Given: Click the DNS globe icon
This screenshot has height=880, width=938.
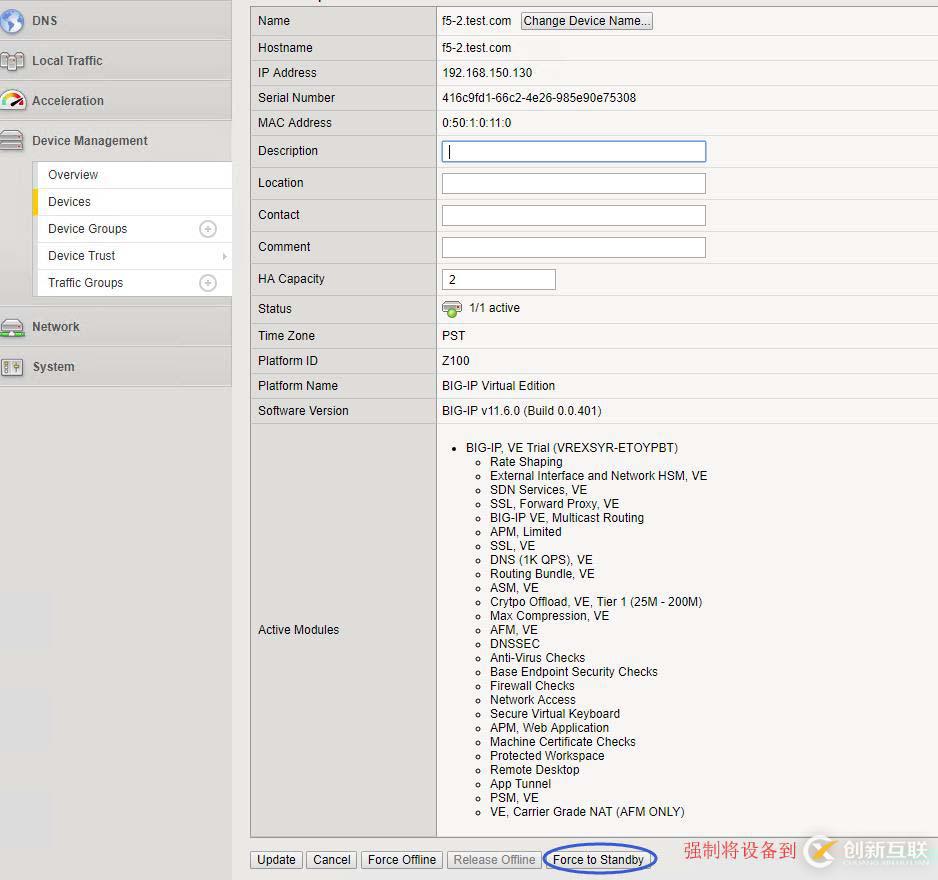Looking at the screenshot, I should coord(12,21).
